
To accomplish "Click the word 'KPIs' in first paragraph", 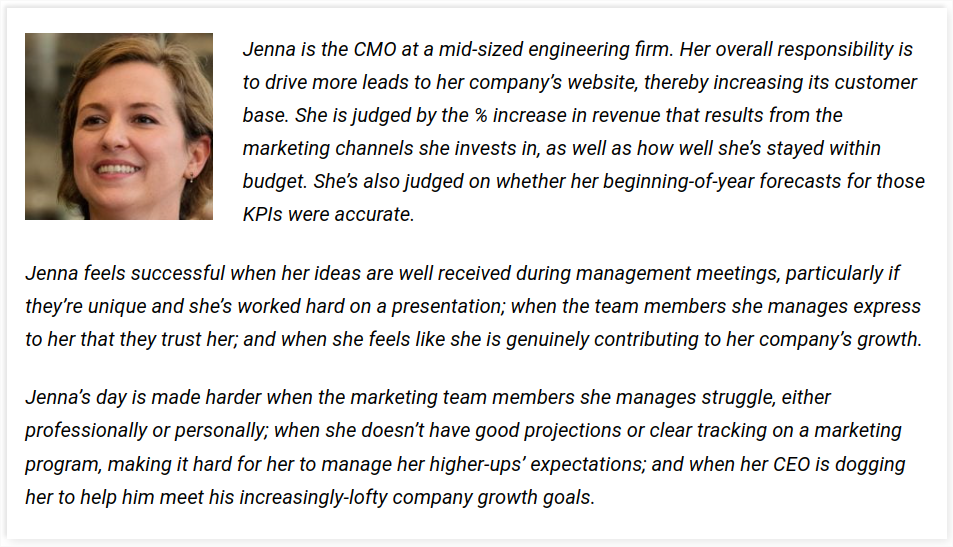I will tap(263, 215).
